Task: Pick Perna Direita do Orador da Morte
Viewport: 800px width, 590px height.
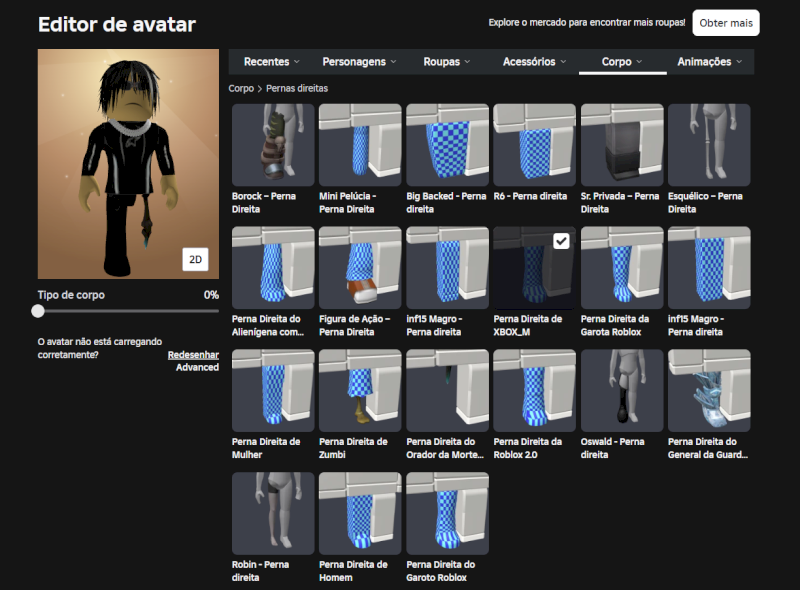Action: [447, 390]
